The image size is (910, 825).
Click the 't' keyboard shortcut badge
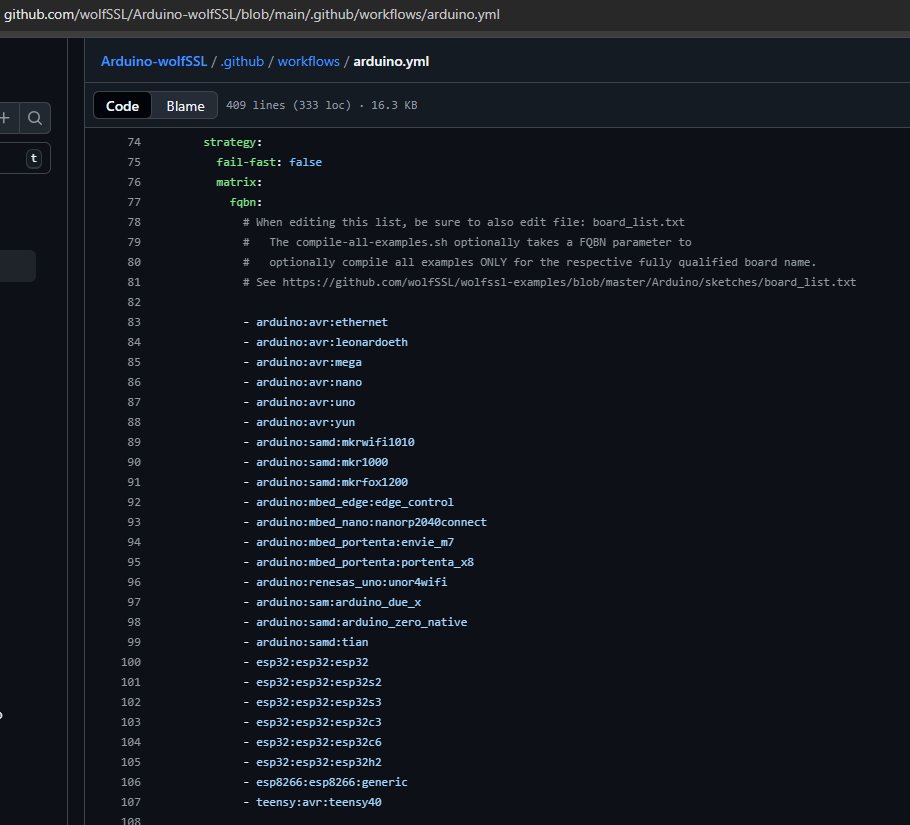[x=34, y=158]
